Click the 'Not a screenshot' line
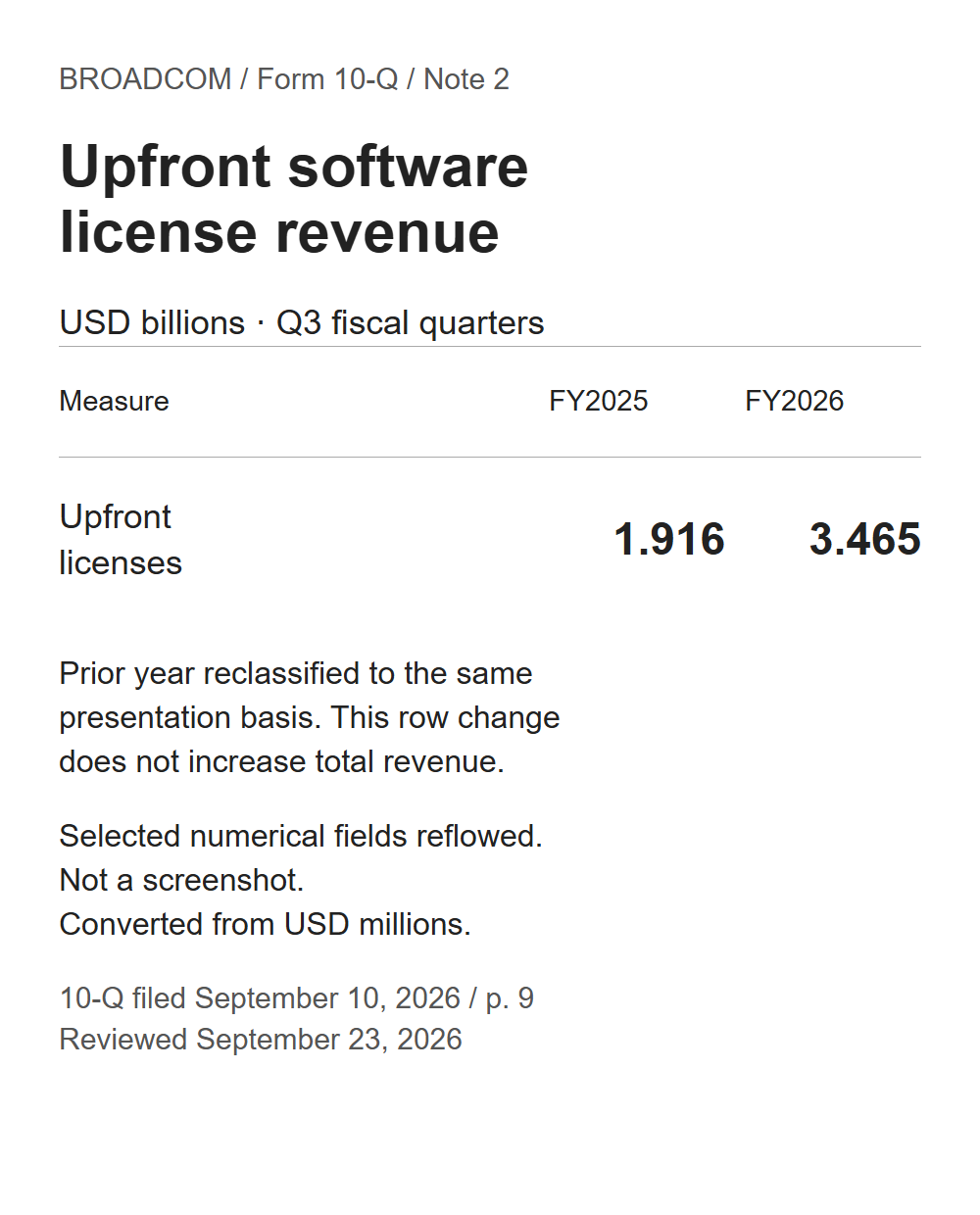Image resolution: width=980 pixels, height=1215 pixels. coord(181,880)
